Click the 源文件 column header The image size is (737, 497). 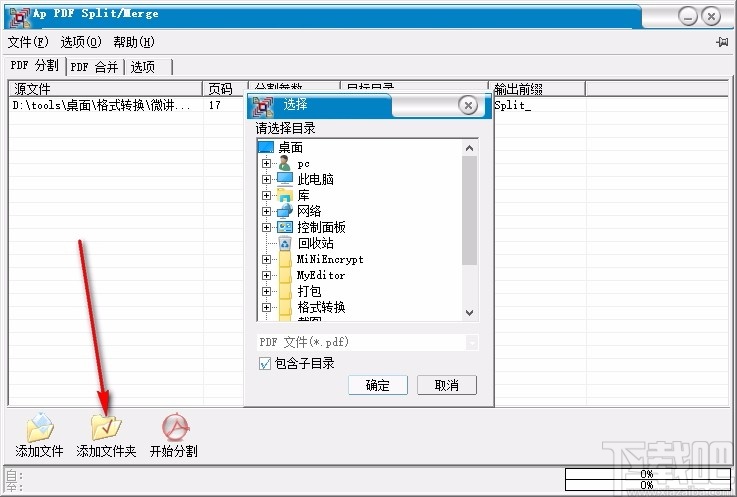click(x=106, y=88)
